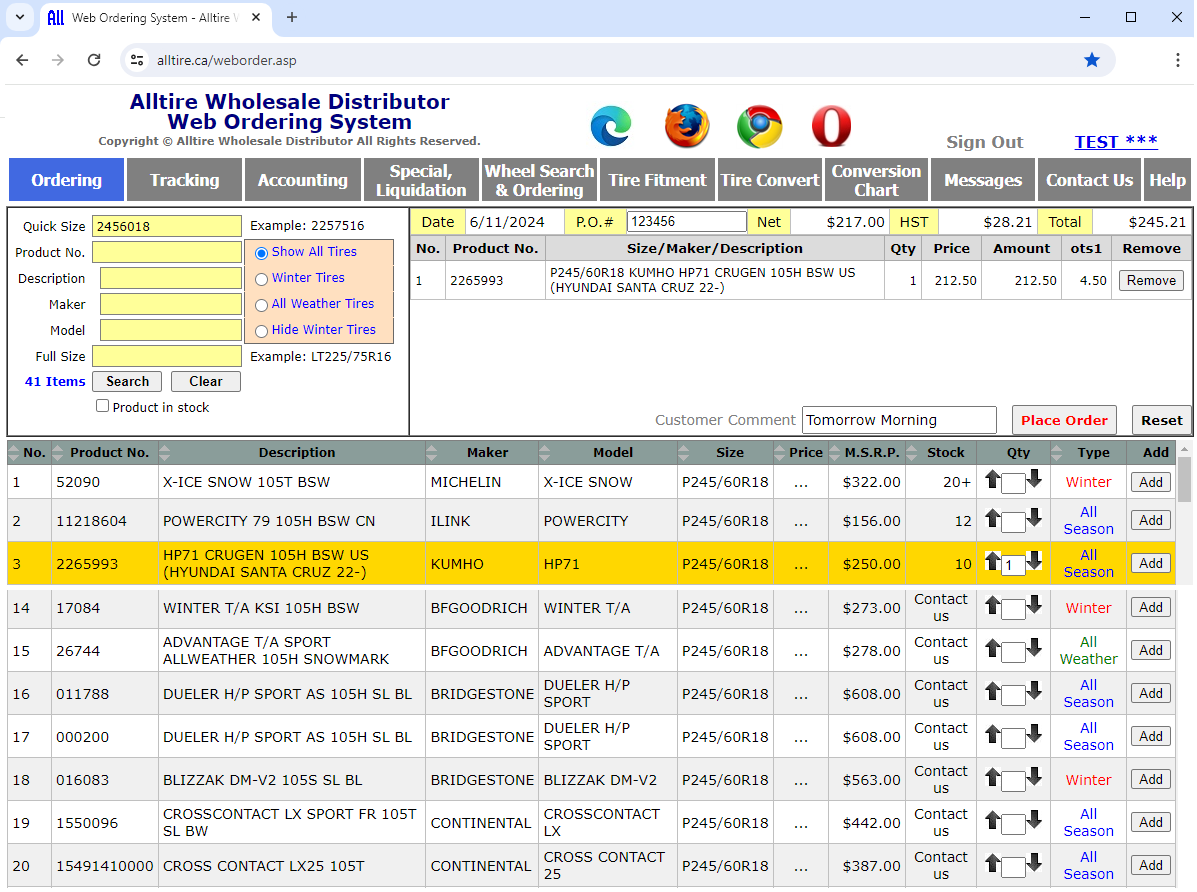Viewport: 1197px width, 892px height.
Task: Decrease quantity for CROSSCONTACT LX SPORT row
Action: [x=1034, y=820]
